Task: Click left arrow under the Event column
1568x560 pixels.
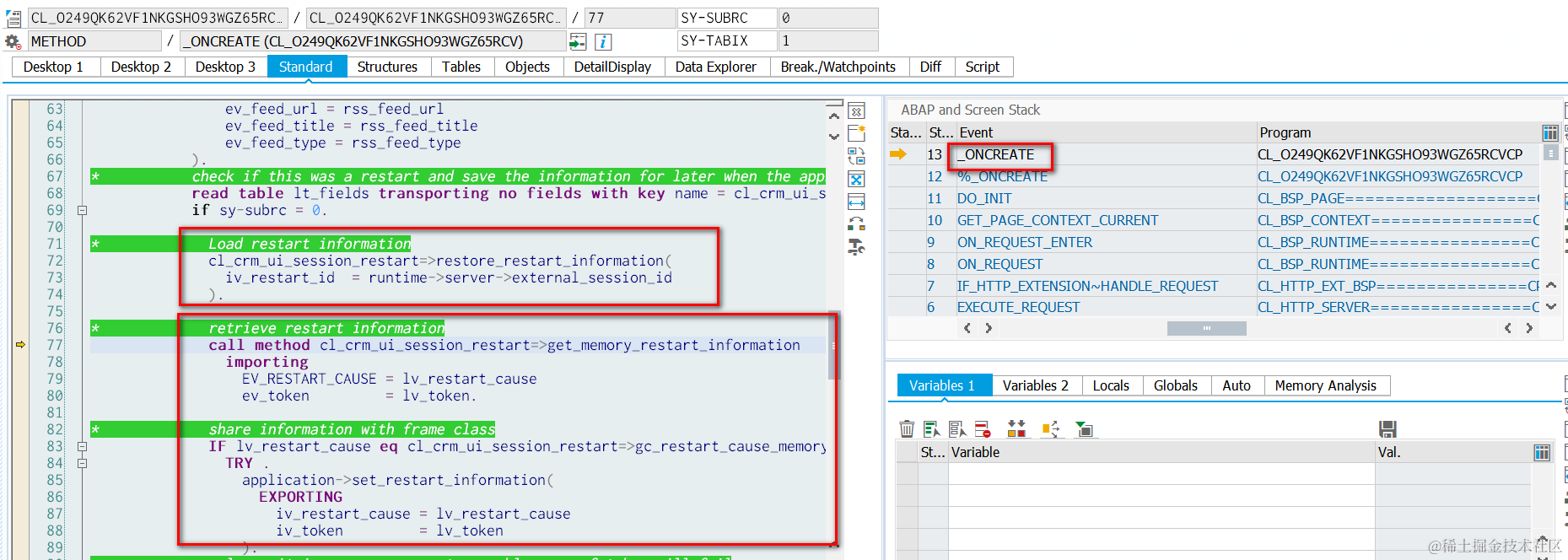Action: click(967, 328)
